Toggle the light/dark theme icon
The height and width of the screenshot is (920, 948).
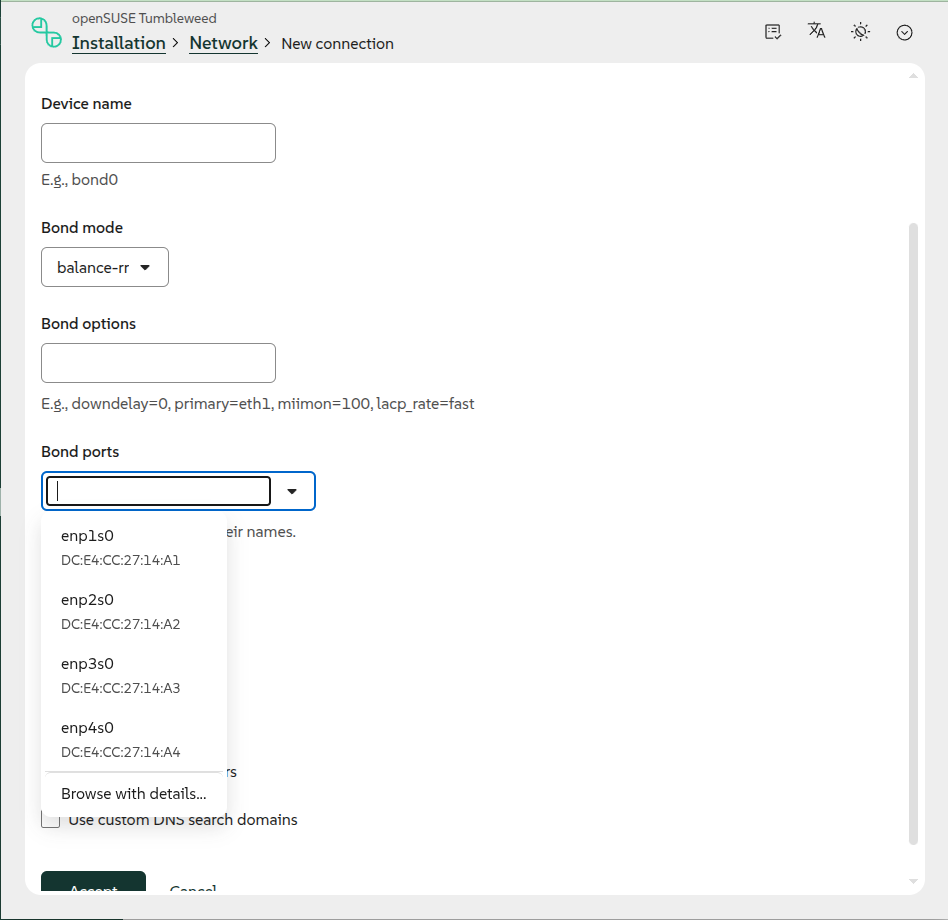[x=860, y=32]
